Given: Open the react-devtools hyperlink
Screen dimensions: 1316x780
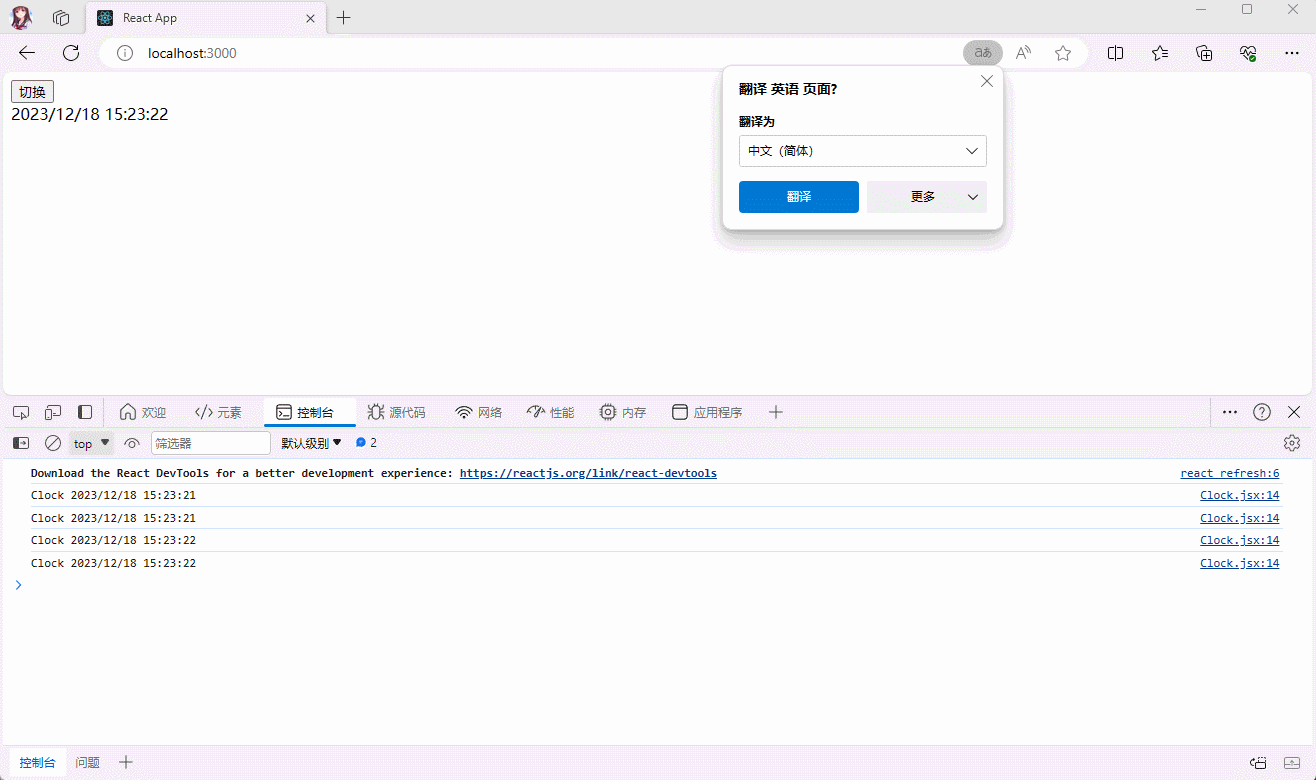Looking at the screenshot, I should (x=588, y=473).
